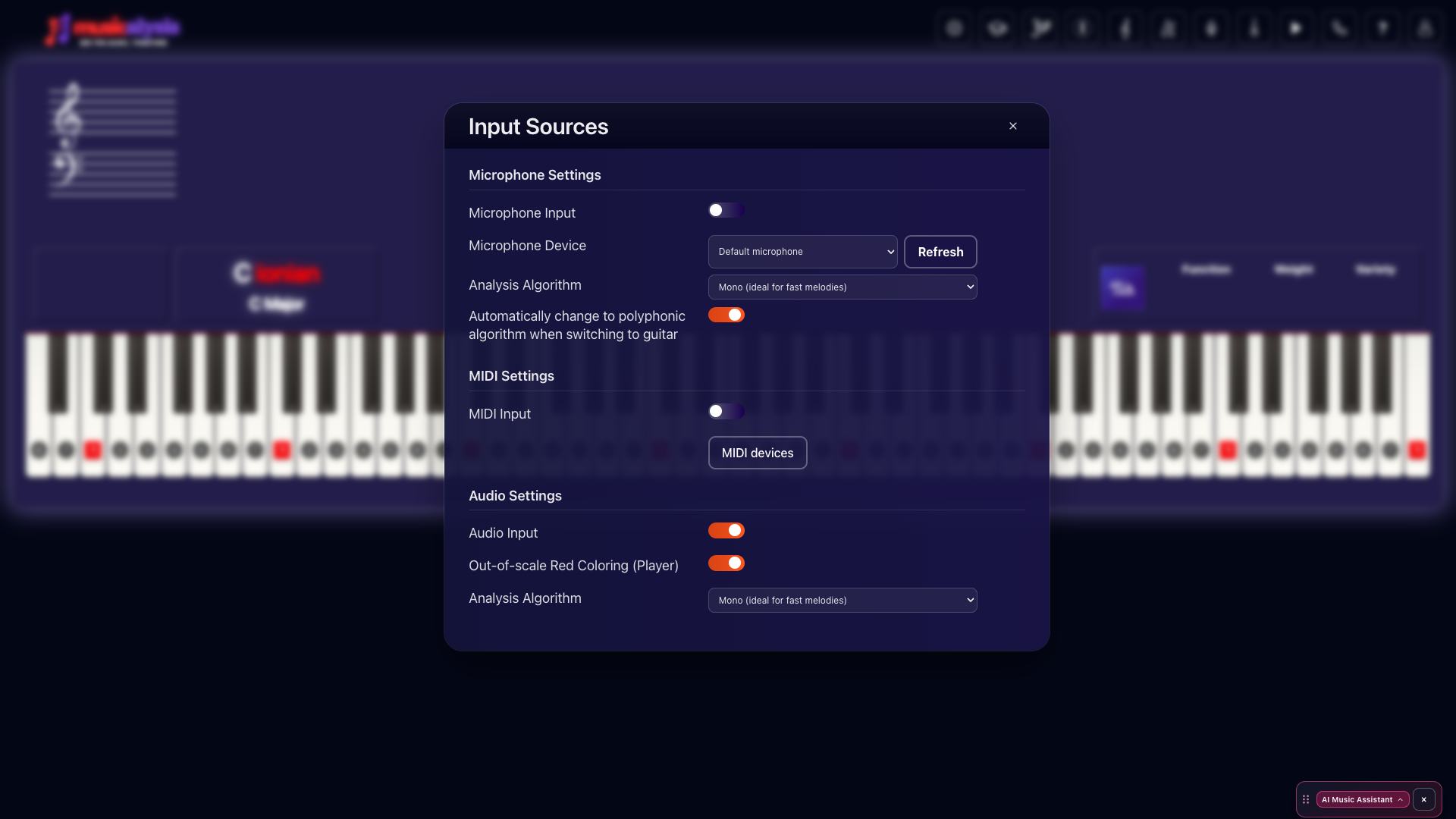Click the MIDI Input label

(x=500, y=414)
